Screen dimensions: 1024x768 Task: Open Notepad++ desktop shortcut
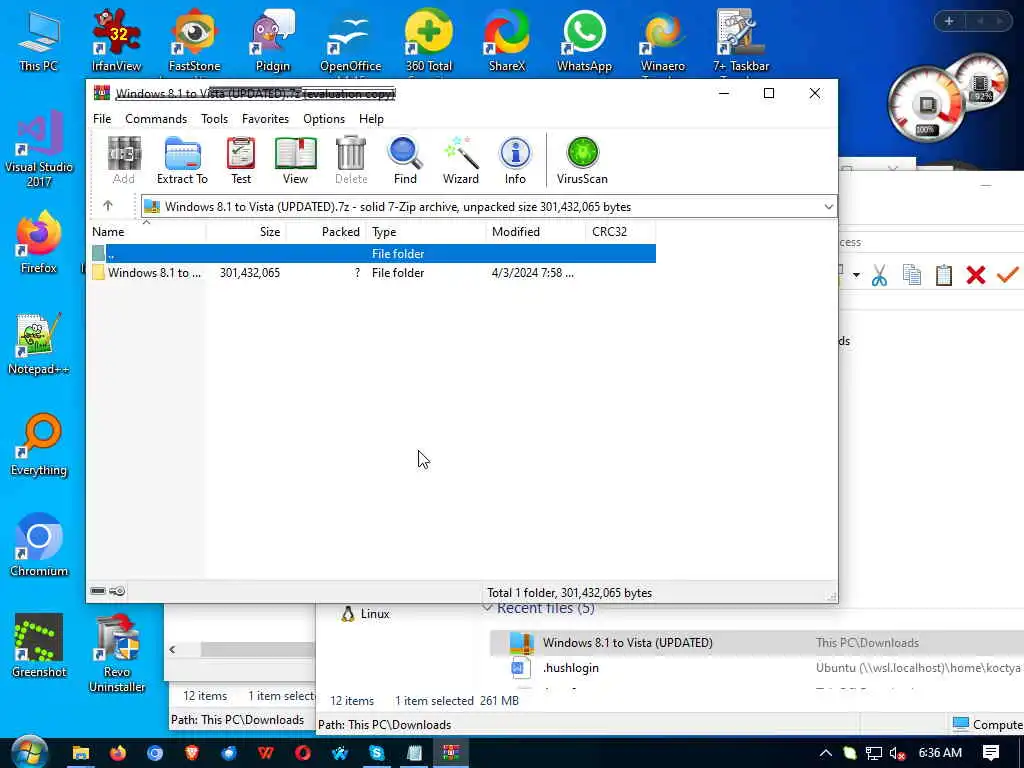pyautogui.click(x=39, y=344)
